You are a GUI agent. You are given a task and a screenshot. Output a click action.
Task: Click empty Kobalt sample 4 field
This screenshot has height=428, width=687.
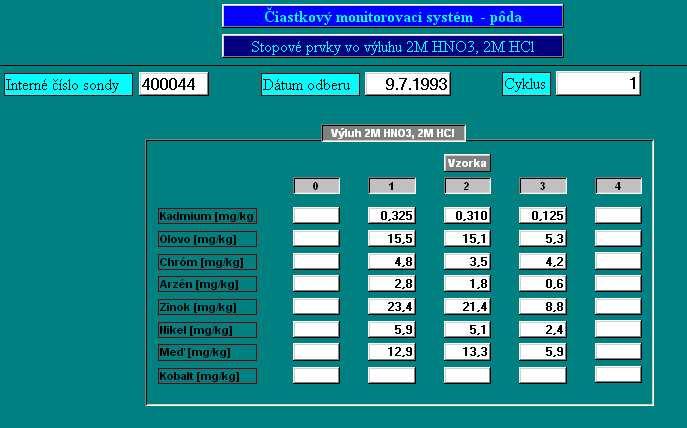(x=618, y=375)
